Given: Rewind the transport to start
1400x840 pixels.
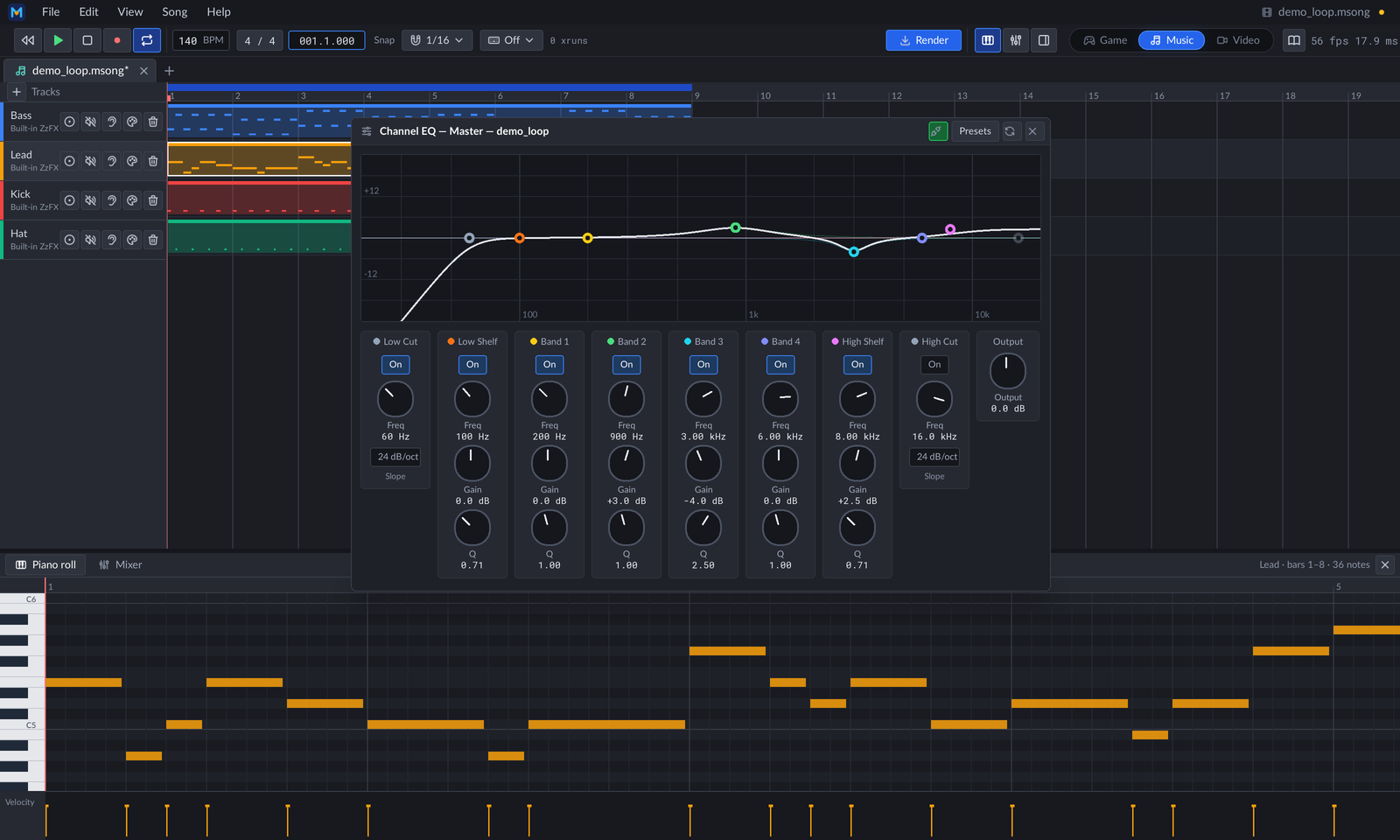Looking at the screenshot, I should [x=28, y=40].
